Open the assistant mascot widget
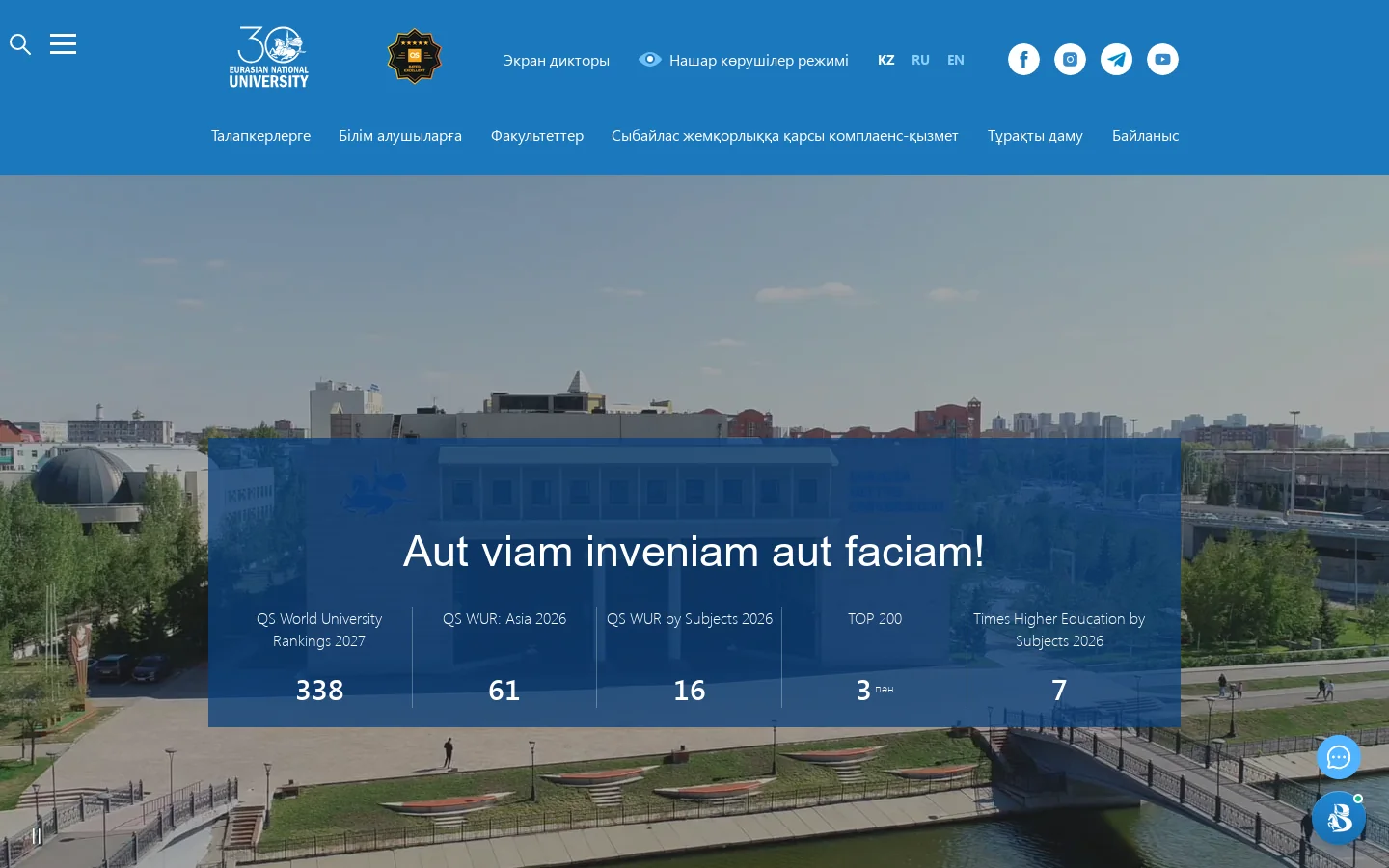Screen dimensions: 1389x868 click(1339, 818)
